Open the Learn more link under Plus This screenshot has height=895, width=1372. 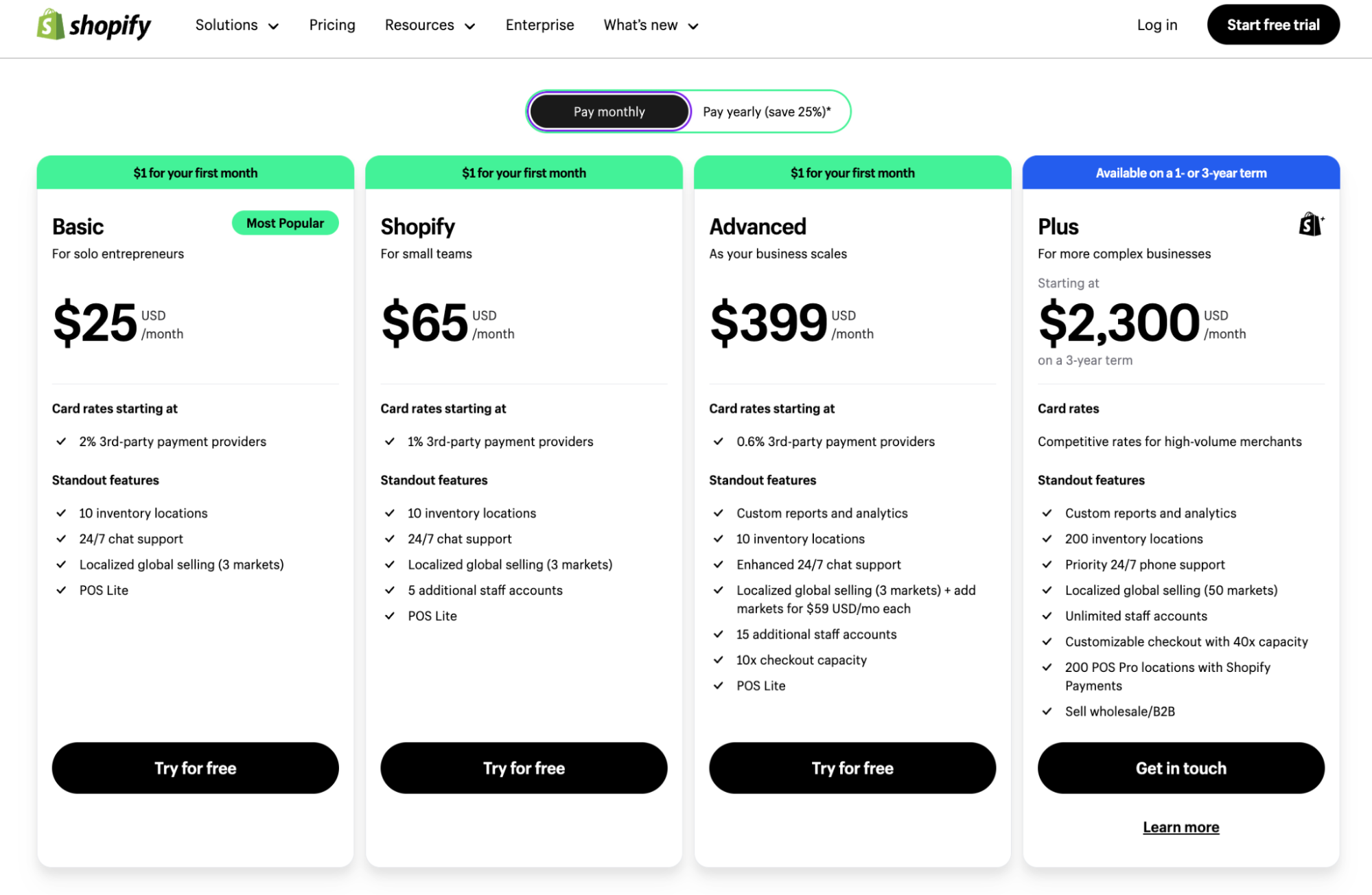point(1181,827)
